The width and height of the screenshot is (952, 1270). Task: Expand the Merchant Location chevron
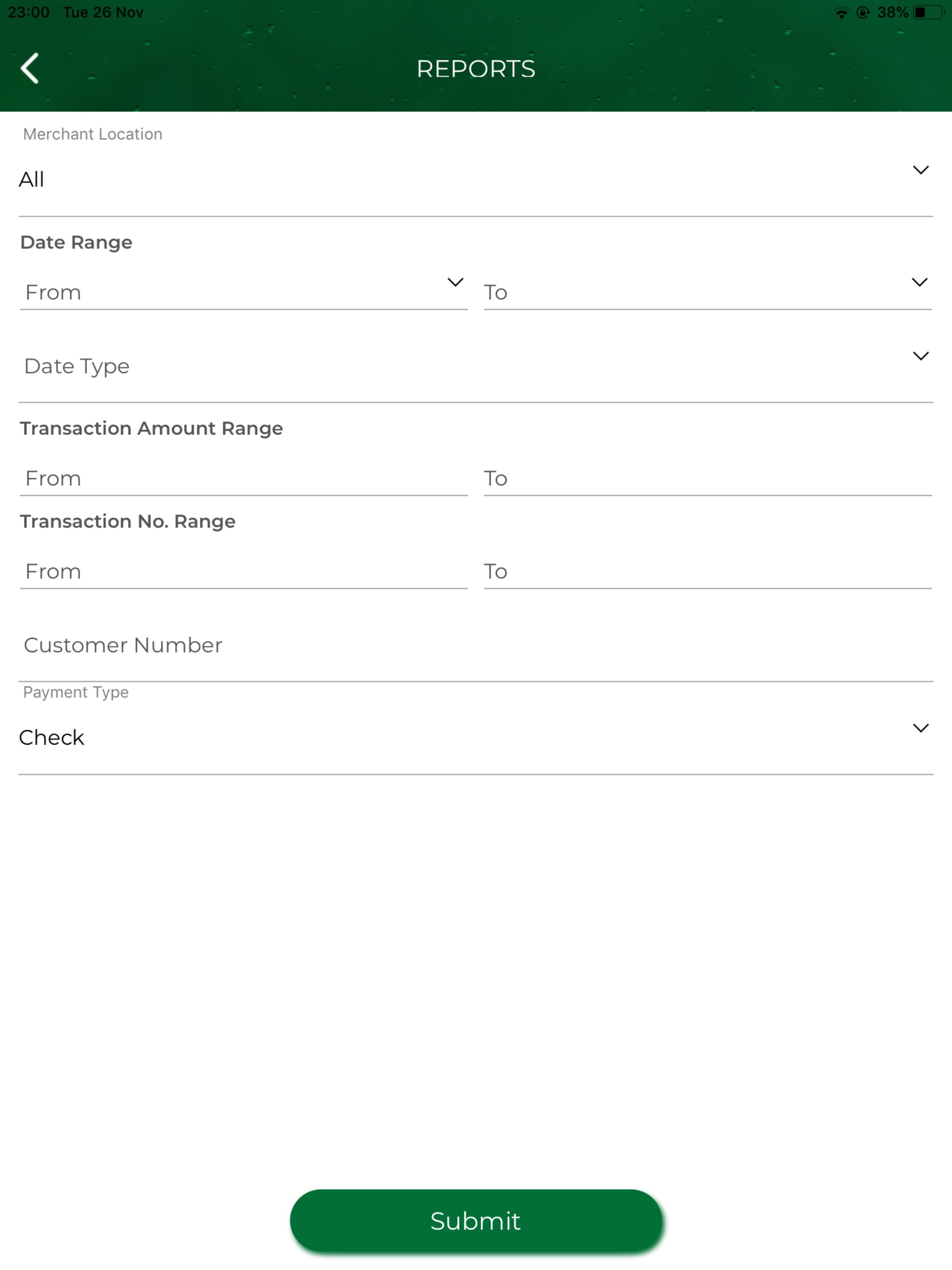click(x=920, y=170)
